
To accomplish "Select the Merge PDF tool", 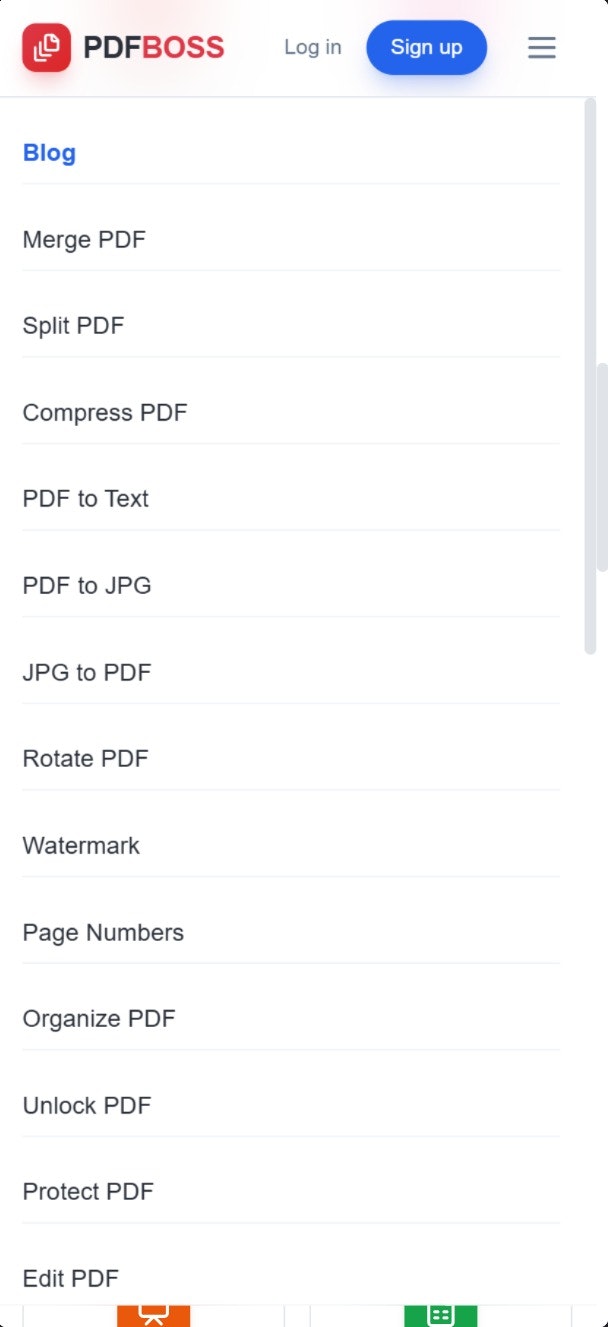I will pyautogui.click(x=84, y=239).
